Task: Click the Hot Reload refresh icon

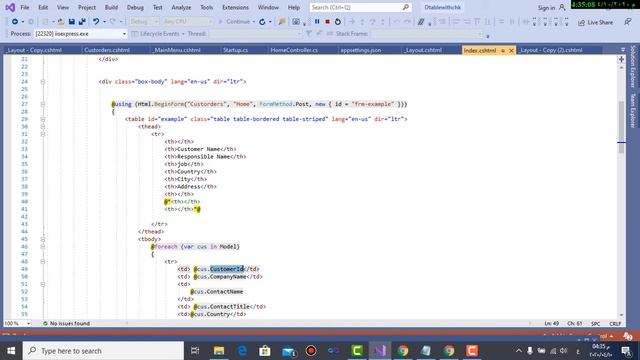Action: (x=262, y=22)
